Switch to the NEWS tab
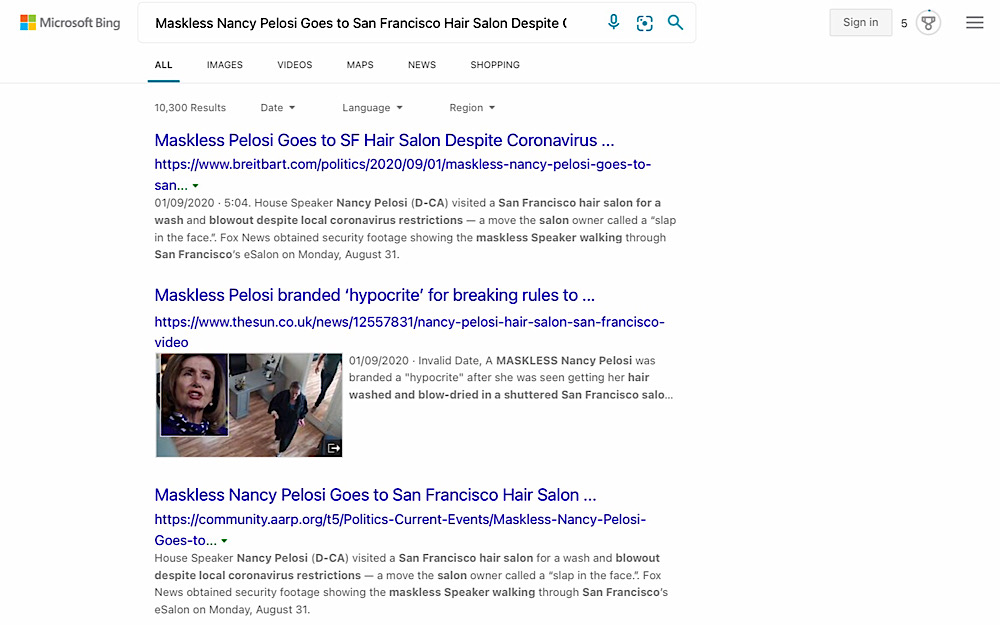 point(422,65)
